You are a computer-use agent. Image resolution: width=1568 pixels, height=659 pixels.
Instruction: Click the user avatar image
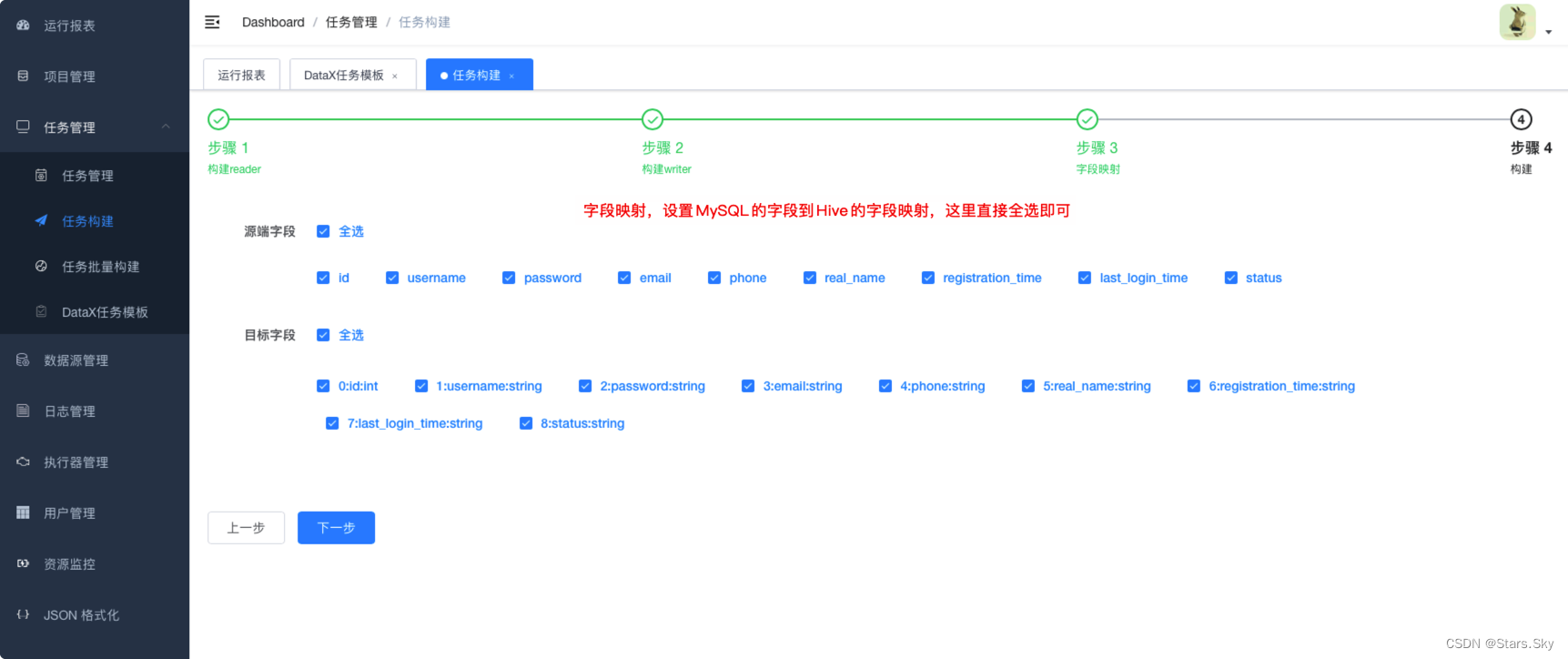(x=1517, y=22)
